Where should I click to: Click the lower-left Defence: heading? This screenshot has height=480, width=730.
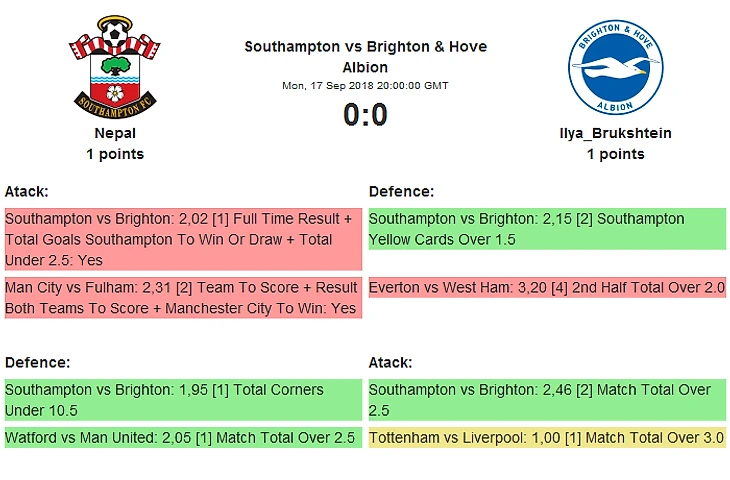coord(37,362)
